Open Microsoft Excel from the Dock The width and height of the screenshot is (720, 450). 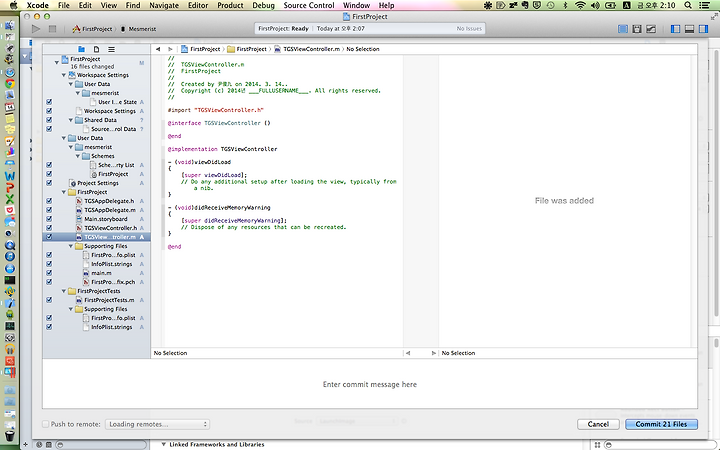click(10, 199)
